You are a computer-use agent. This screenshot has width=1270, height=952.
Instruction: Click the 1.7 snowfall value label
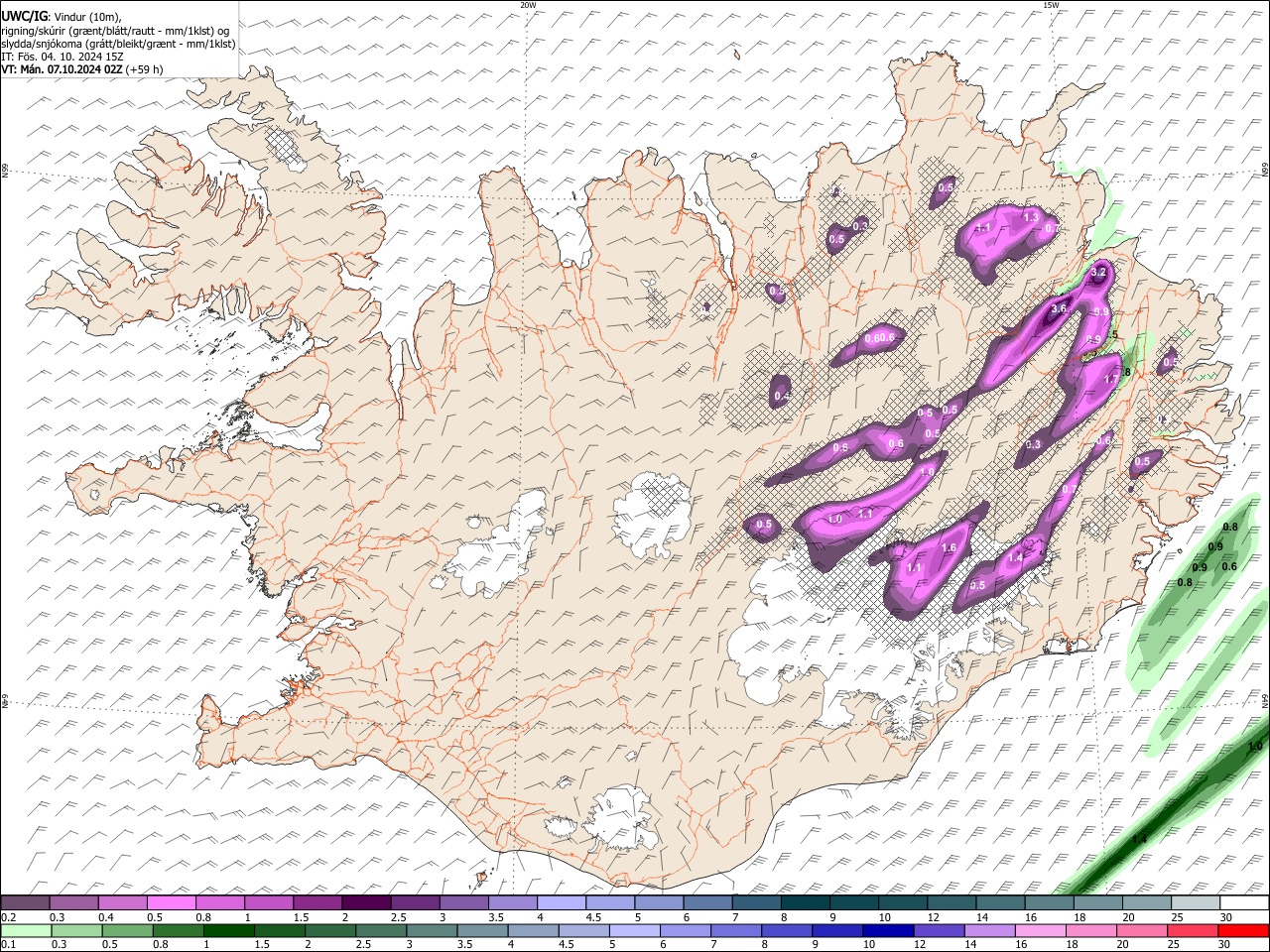[1111, 379]
